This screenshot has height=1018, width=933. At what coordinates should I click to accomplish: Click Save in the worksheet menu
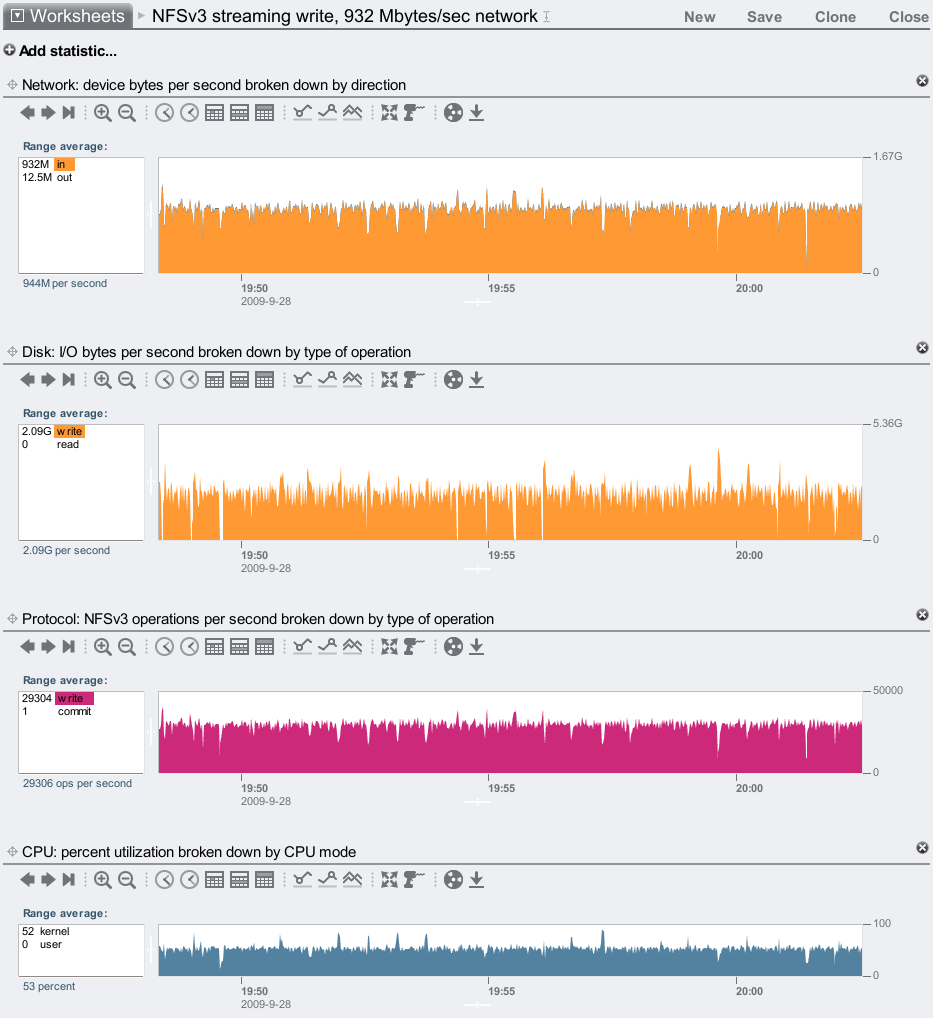coord(764,17)
